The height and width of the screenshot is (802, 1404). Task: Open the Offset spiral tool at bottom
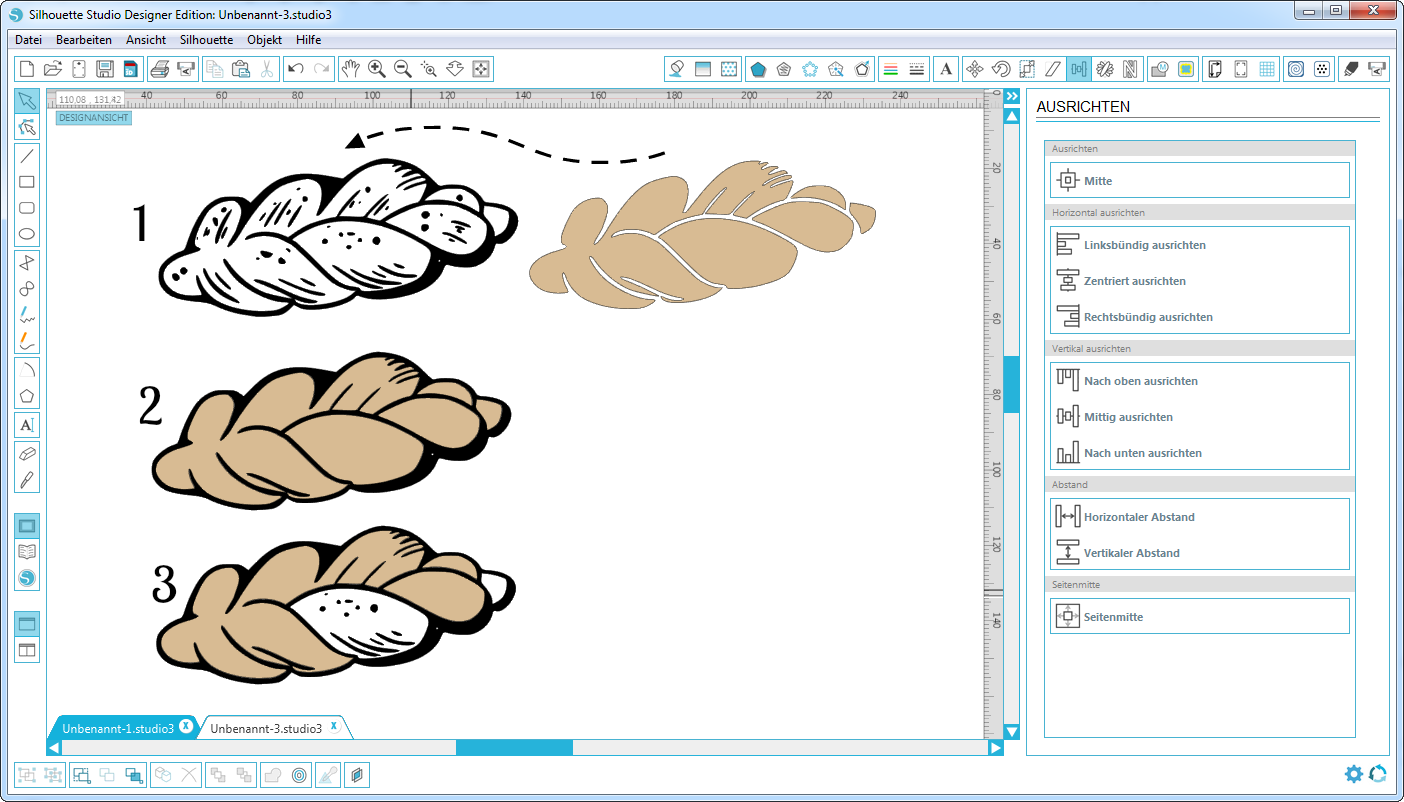[x=298, y=774]
